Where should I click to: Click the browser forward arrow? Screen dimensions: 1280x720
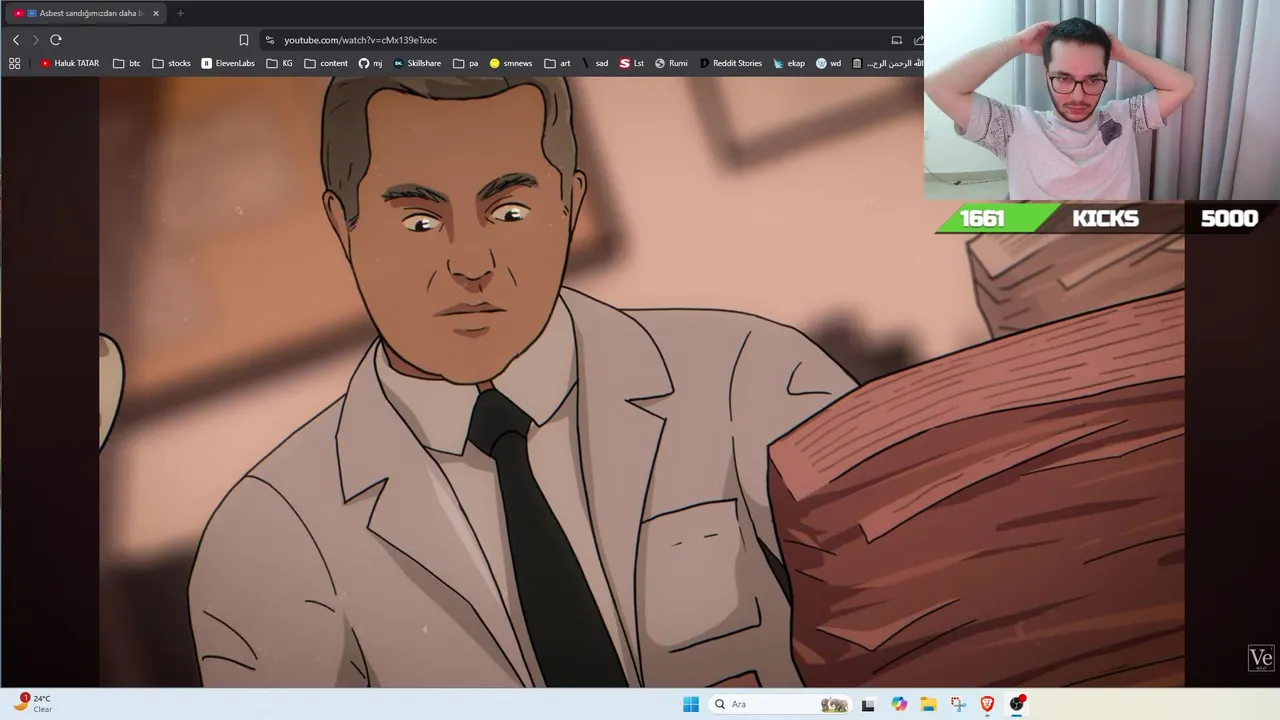[35, 40]
